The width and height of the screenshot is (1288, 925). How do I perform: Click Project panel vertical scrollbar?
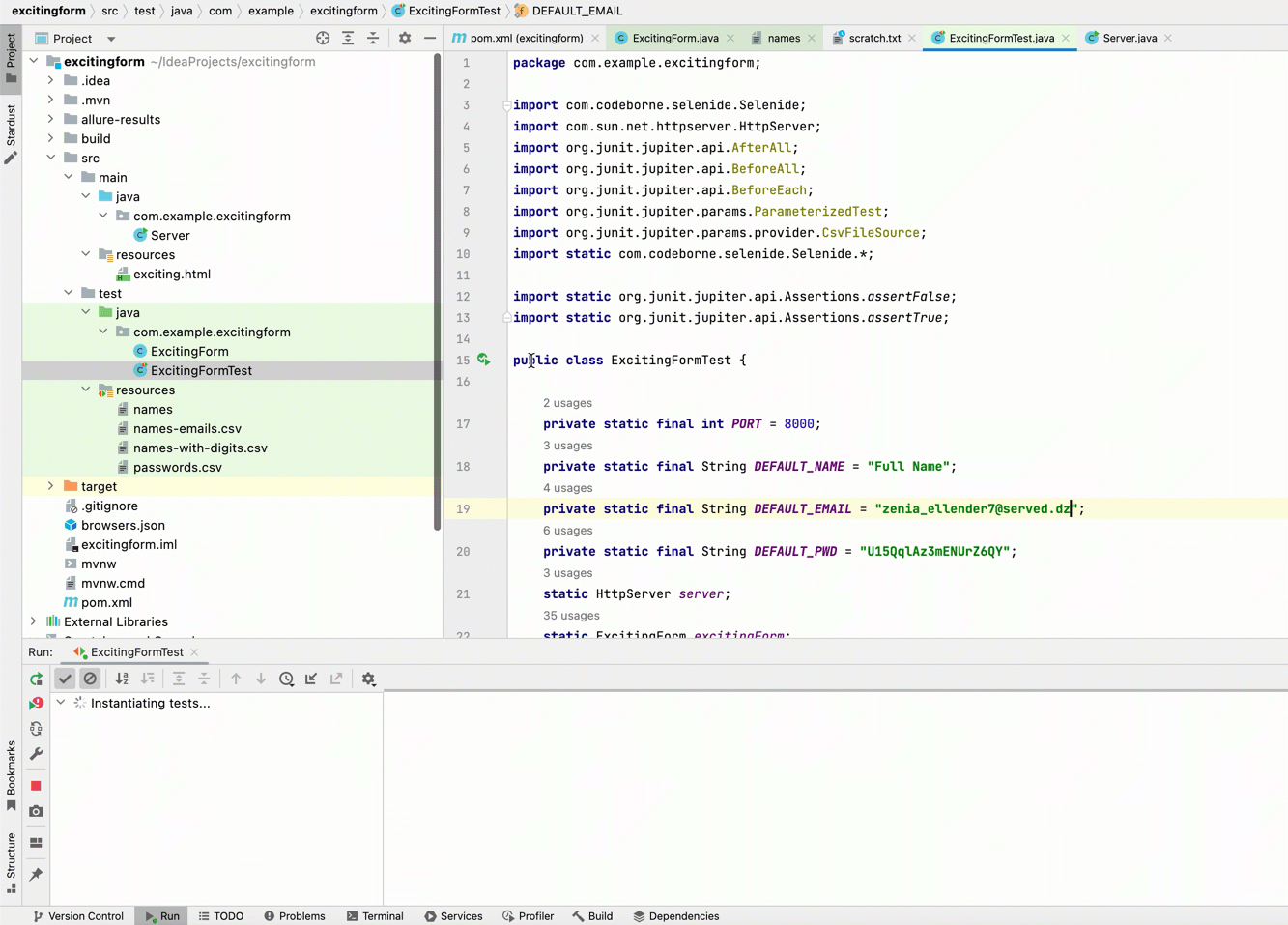[x=438, y=290]
